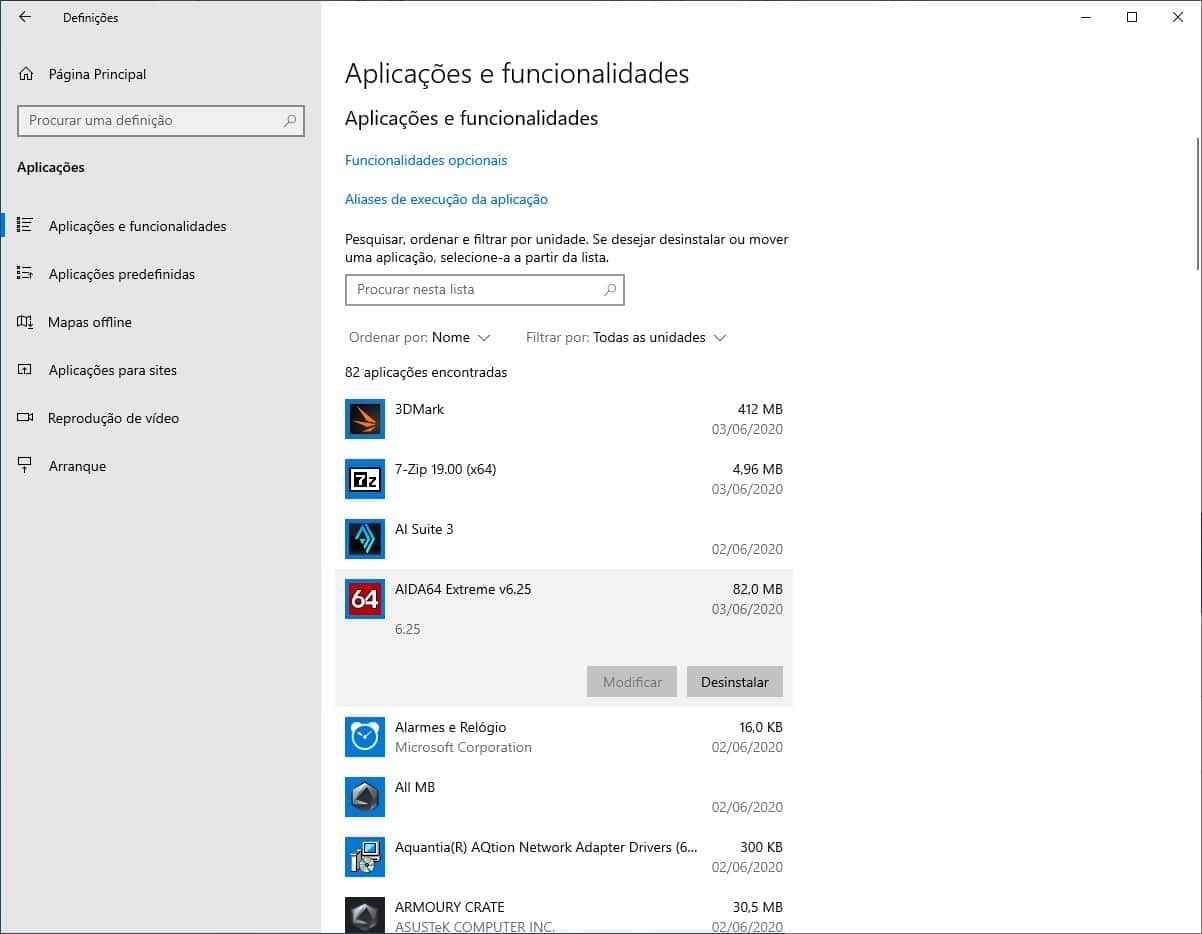The height and width of the screenshot is (934, 1202).
Task: Click the ARMOURY CRATE app icon
Action: coord(365,915)
